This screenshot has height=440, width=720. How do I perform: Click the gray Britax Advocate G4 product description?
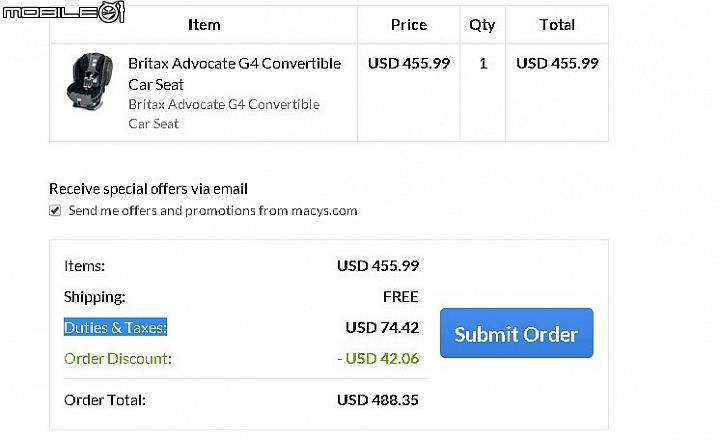(x=224, y=114)
